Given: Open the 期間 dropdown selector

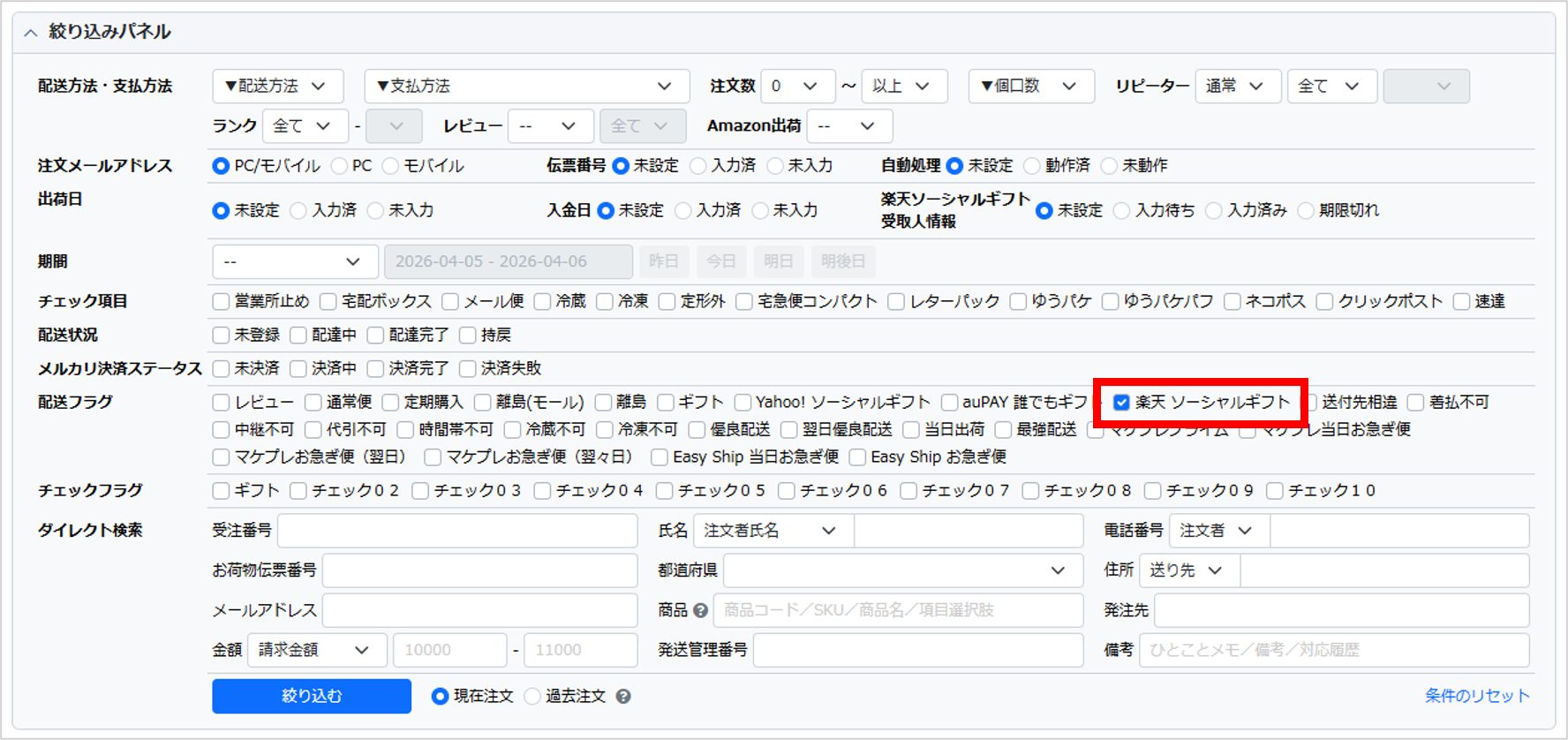Looking at the screenshot, I should [295, 262].
